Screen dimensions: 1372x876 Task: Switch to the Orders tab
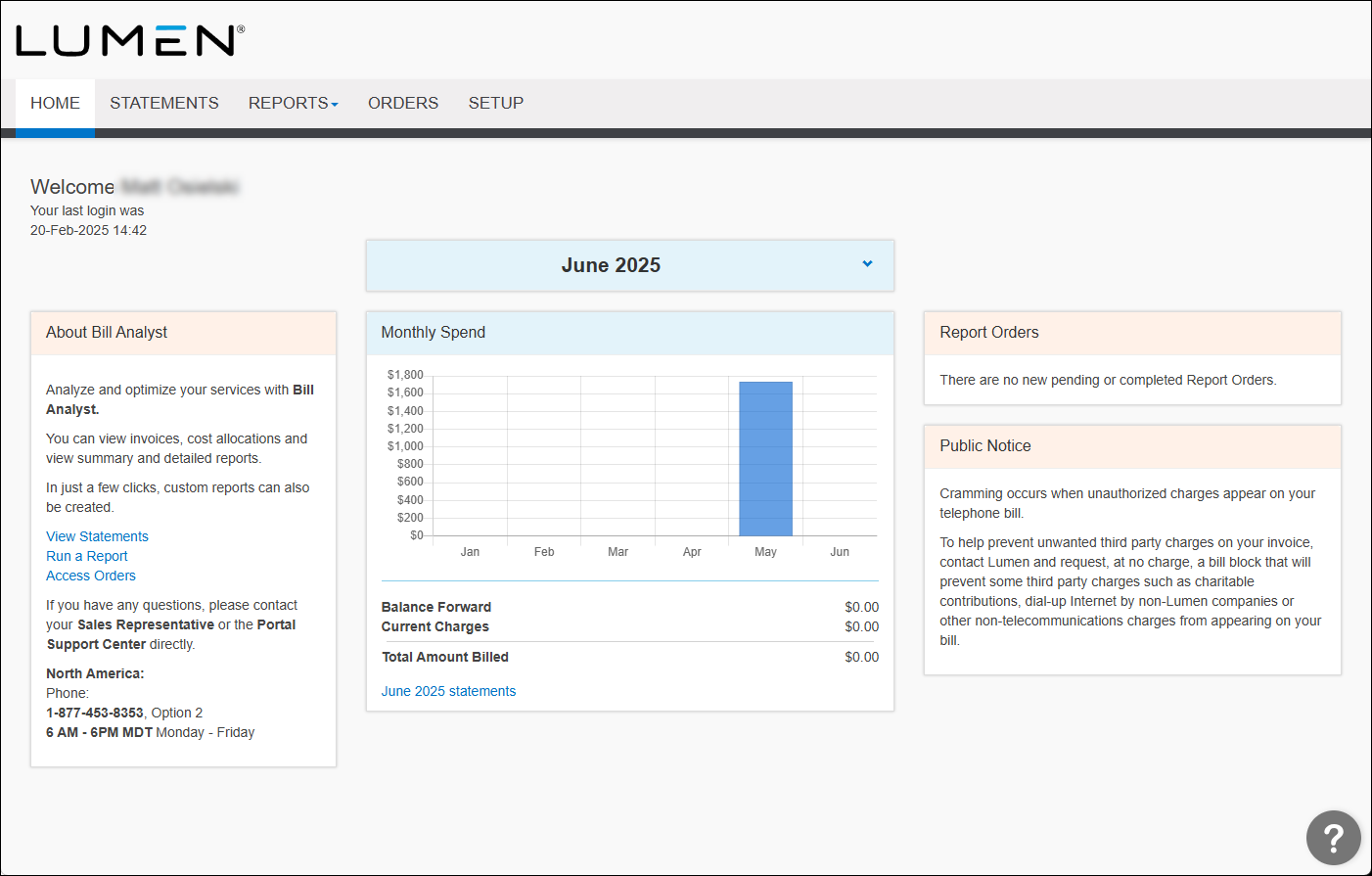coord(402,102)
